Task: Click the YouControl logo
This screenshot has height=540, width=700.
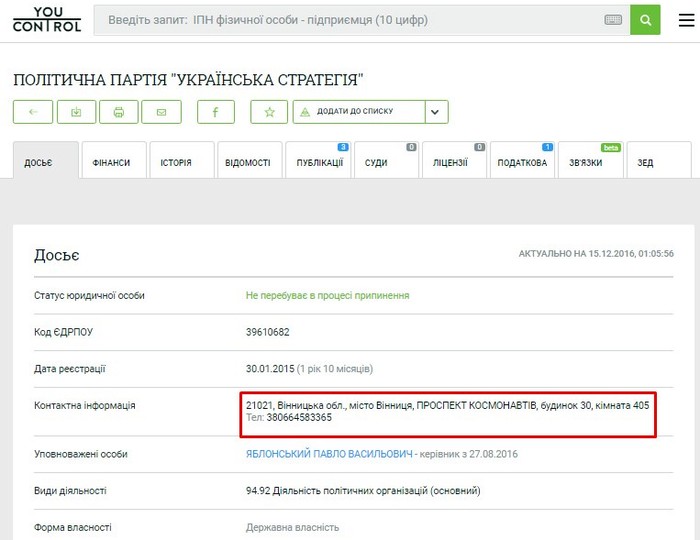Action: tap(47, 20)
